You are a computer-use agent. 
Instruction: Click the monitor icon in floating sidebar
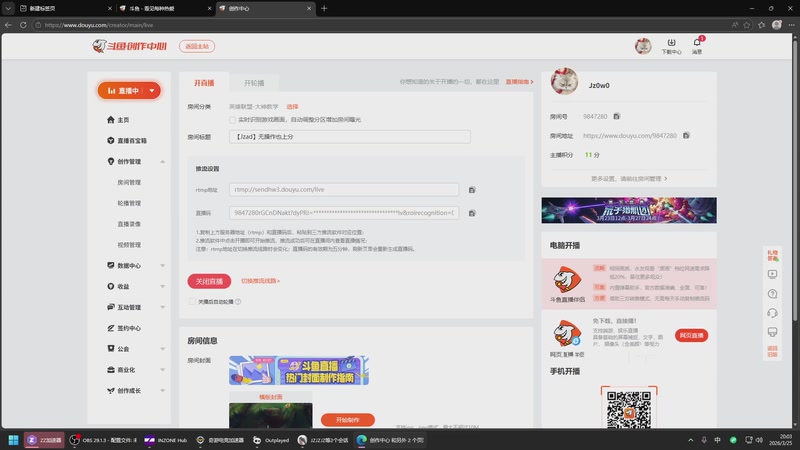(x=772, y=332)
